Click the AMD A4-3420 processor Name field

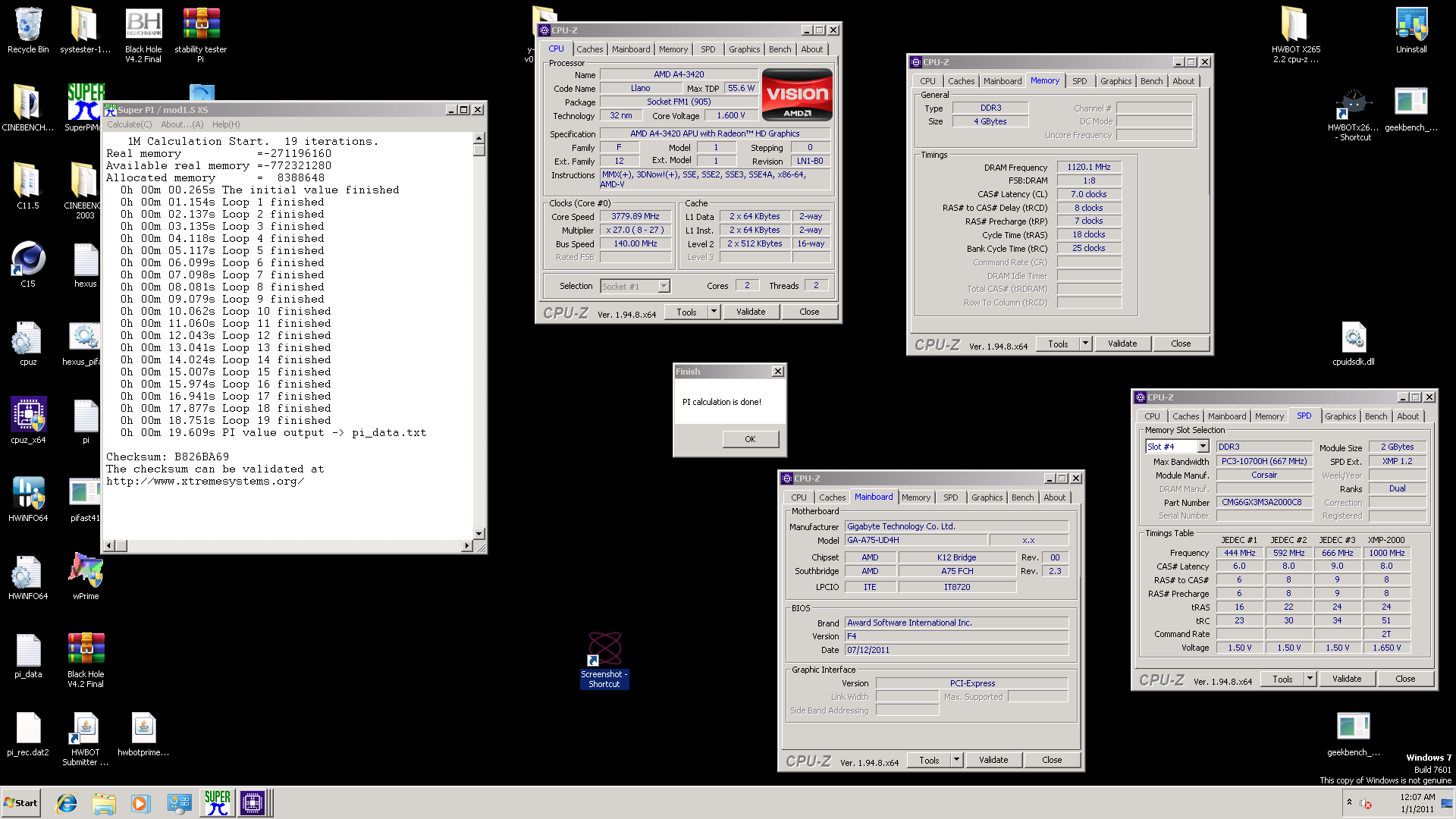point(679,74)
